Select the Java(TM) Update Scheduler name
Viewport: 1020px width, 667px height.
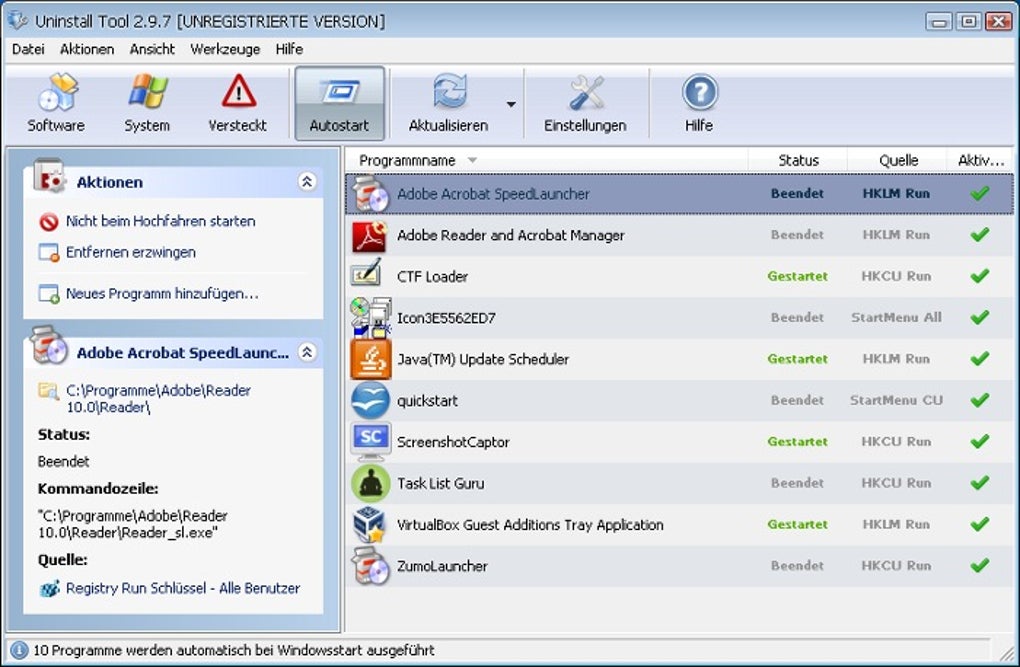pos(483,359)
